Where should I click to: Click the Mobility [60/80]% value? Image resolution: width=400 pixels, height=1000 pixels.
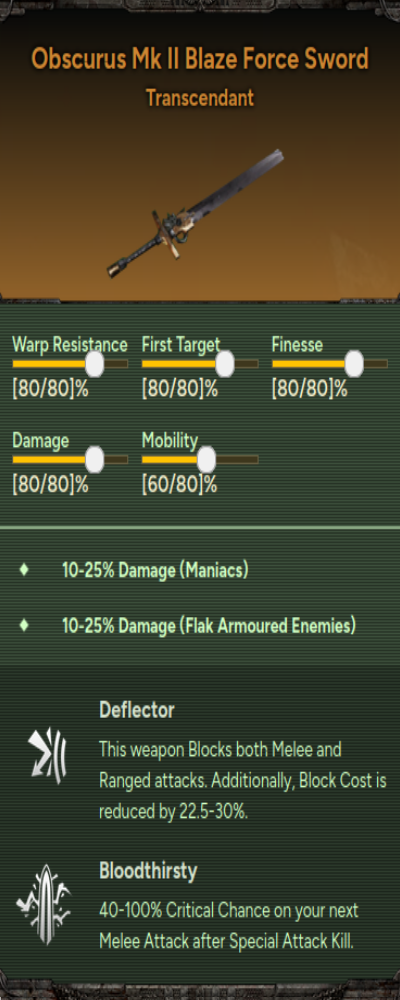click(180, 484)
